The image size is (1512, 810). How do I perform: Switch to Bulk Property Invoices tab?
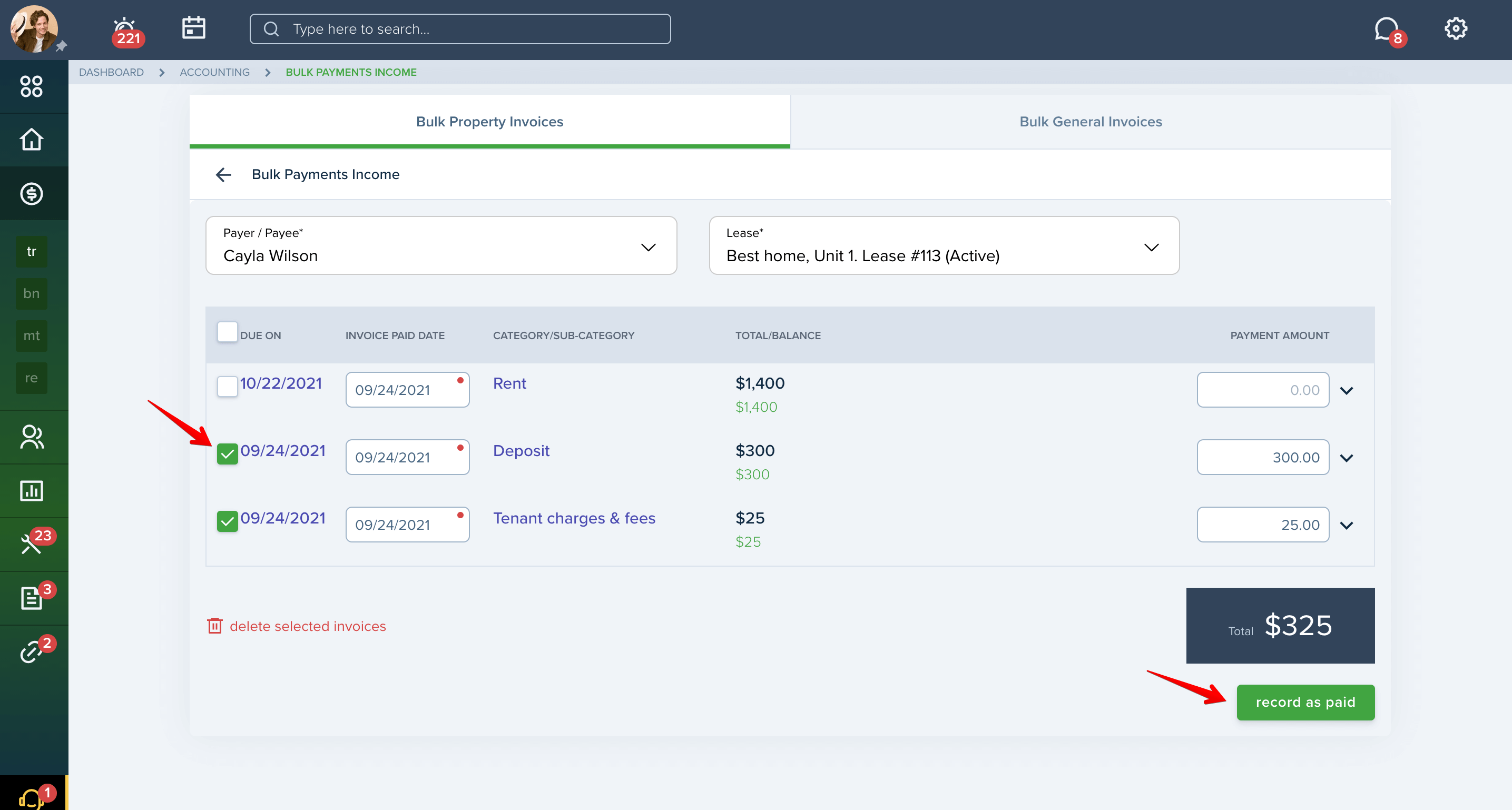point(489,122)
